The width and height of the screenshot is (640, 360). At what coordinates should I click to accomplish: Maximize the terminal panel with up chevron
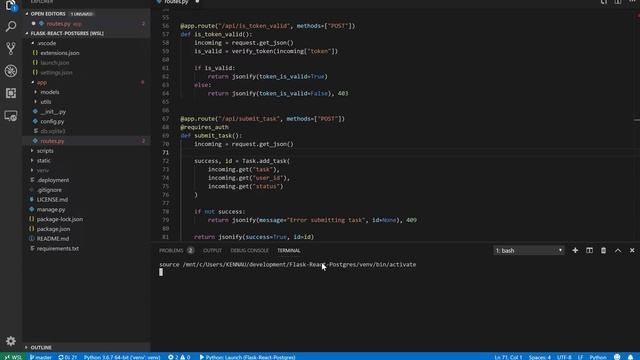(618, 250)
